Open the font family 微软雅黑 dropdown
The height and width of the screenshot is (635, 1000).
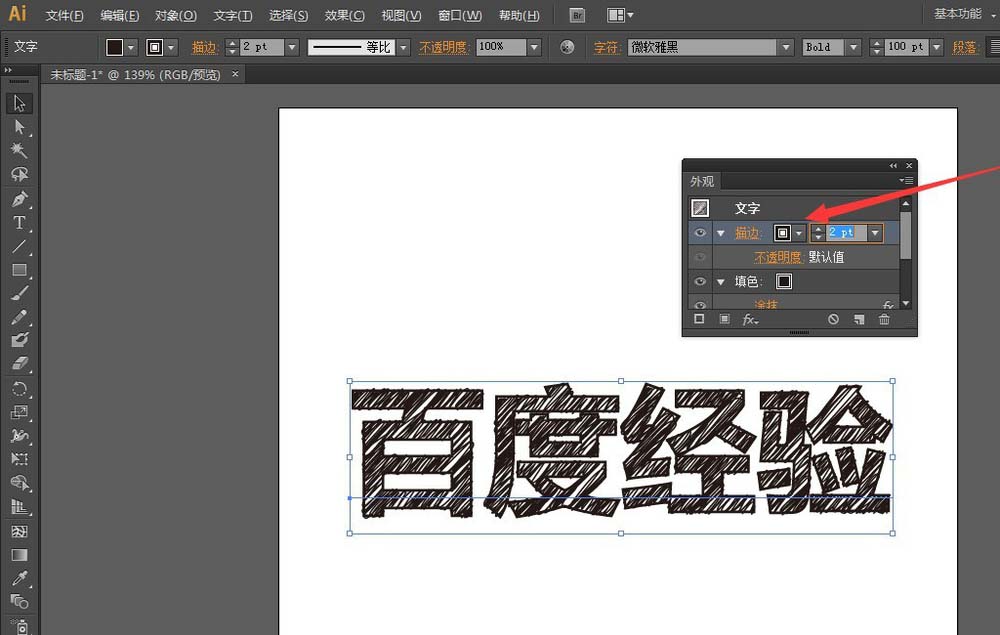coord(786,47)
